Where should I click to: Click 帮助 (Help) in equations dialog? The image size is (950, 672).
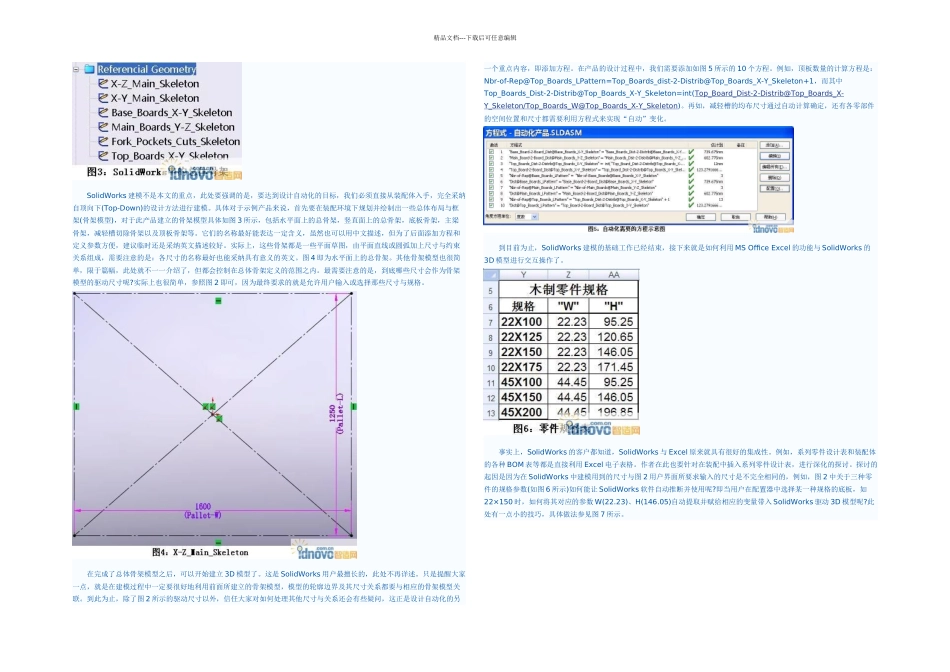(x=771, y=217)
